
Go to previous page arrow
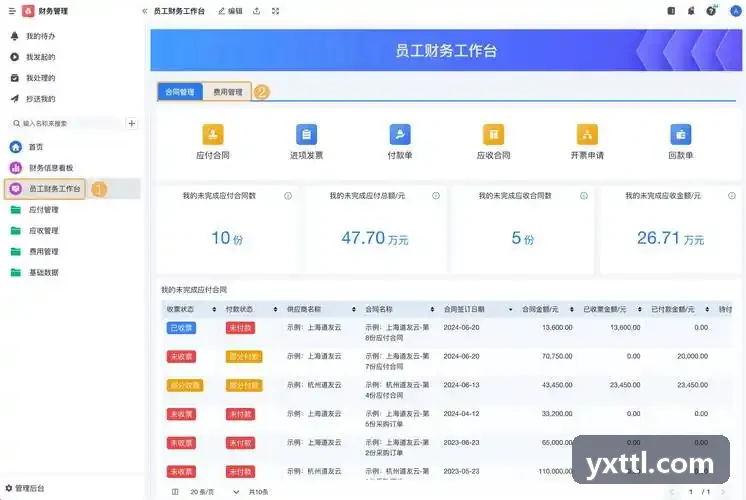click(672, 492)
